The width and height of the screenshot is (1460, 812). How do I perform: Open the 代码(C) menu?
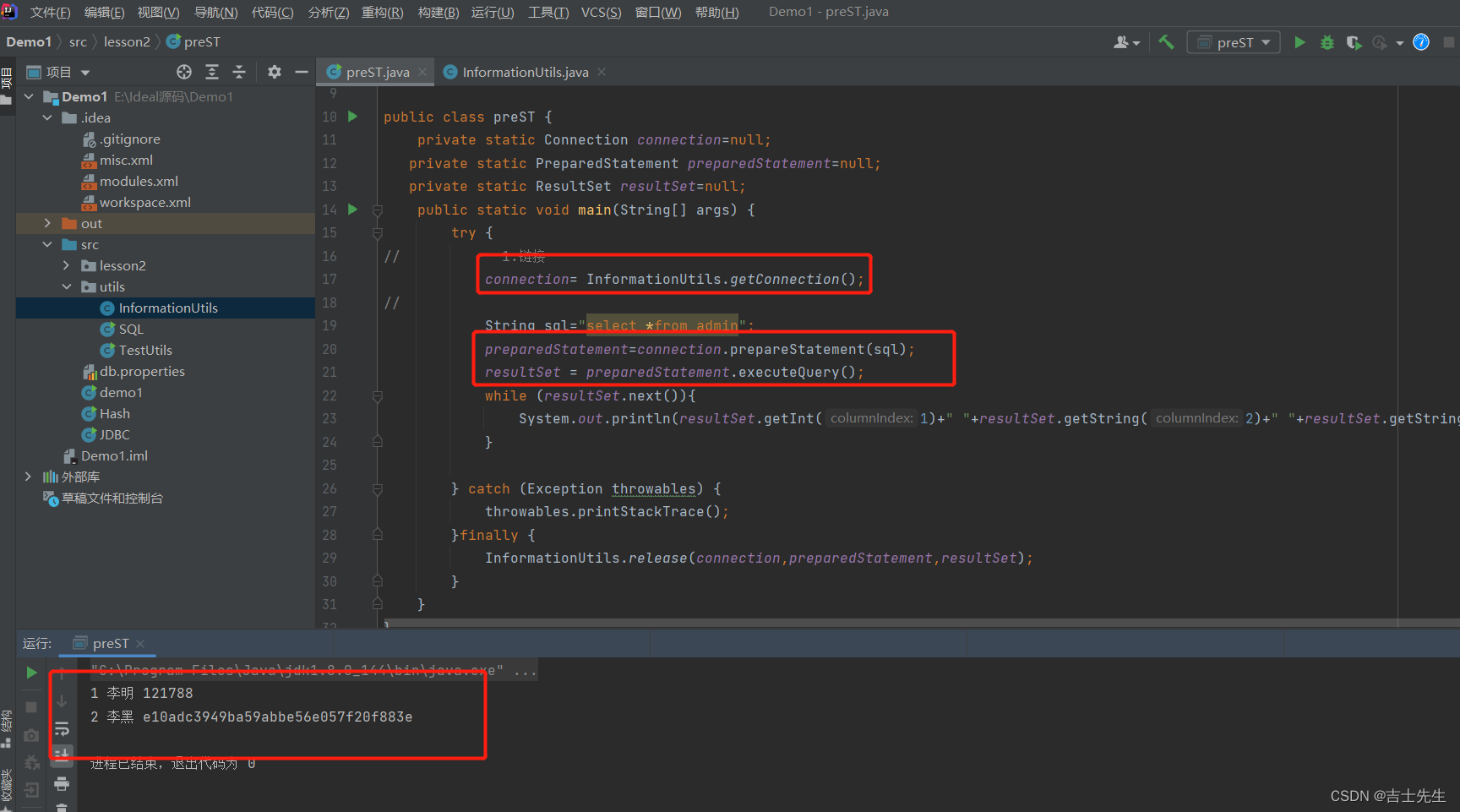(x=272, y=12)
